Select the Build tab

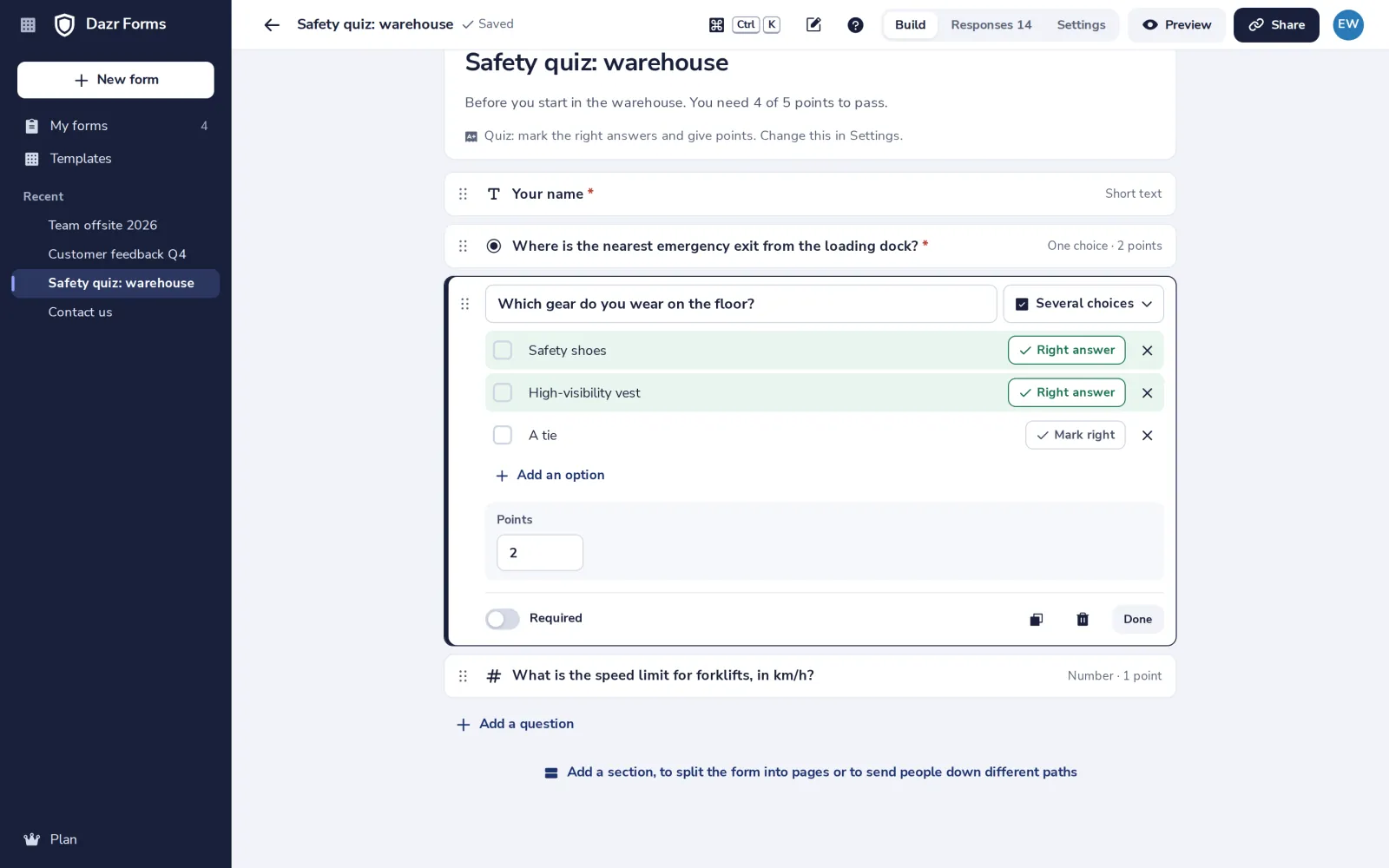[910, 25]
